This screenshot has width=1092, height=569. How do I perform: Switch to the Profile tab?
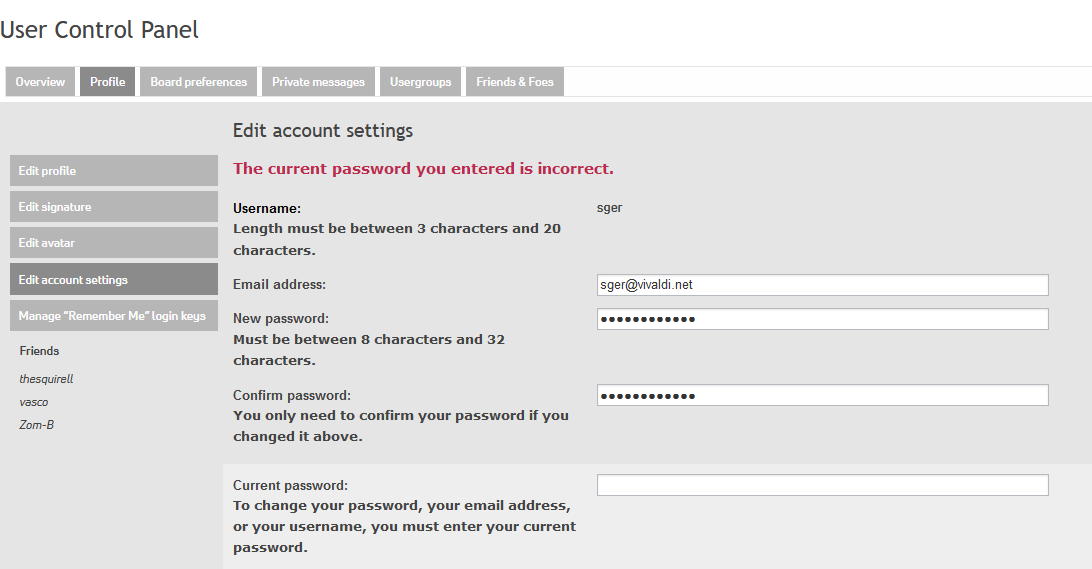tap(107, 82)
